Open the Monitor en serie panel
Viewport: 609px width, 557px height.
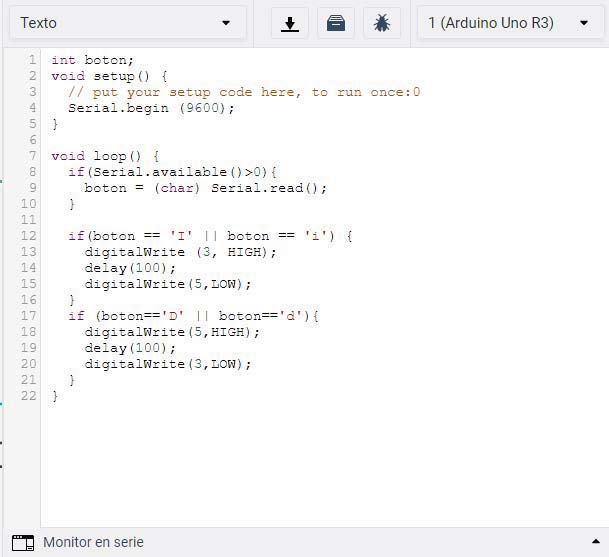(93, 542)
